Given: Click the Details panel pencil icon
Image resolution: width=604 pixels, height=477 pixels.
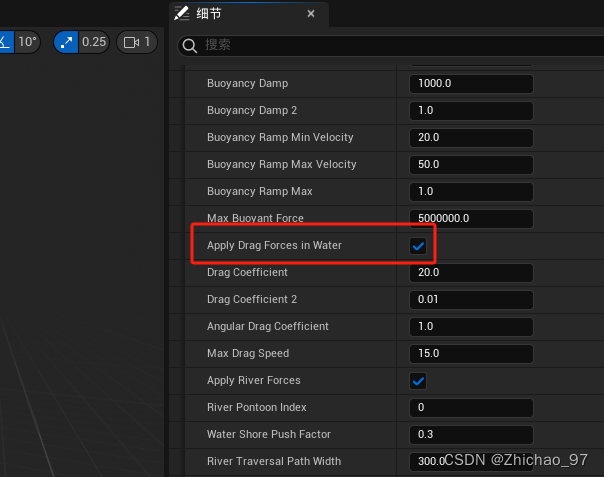Looking at the screenshot, I should (181, 13).
